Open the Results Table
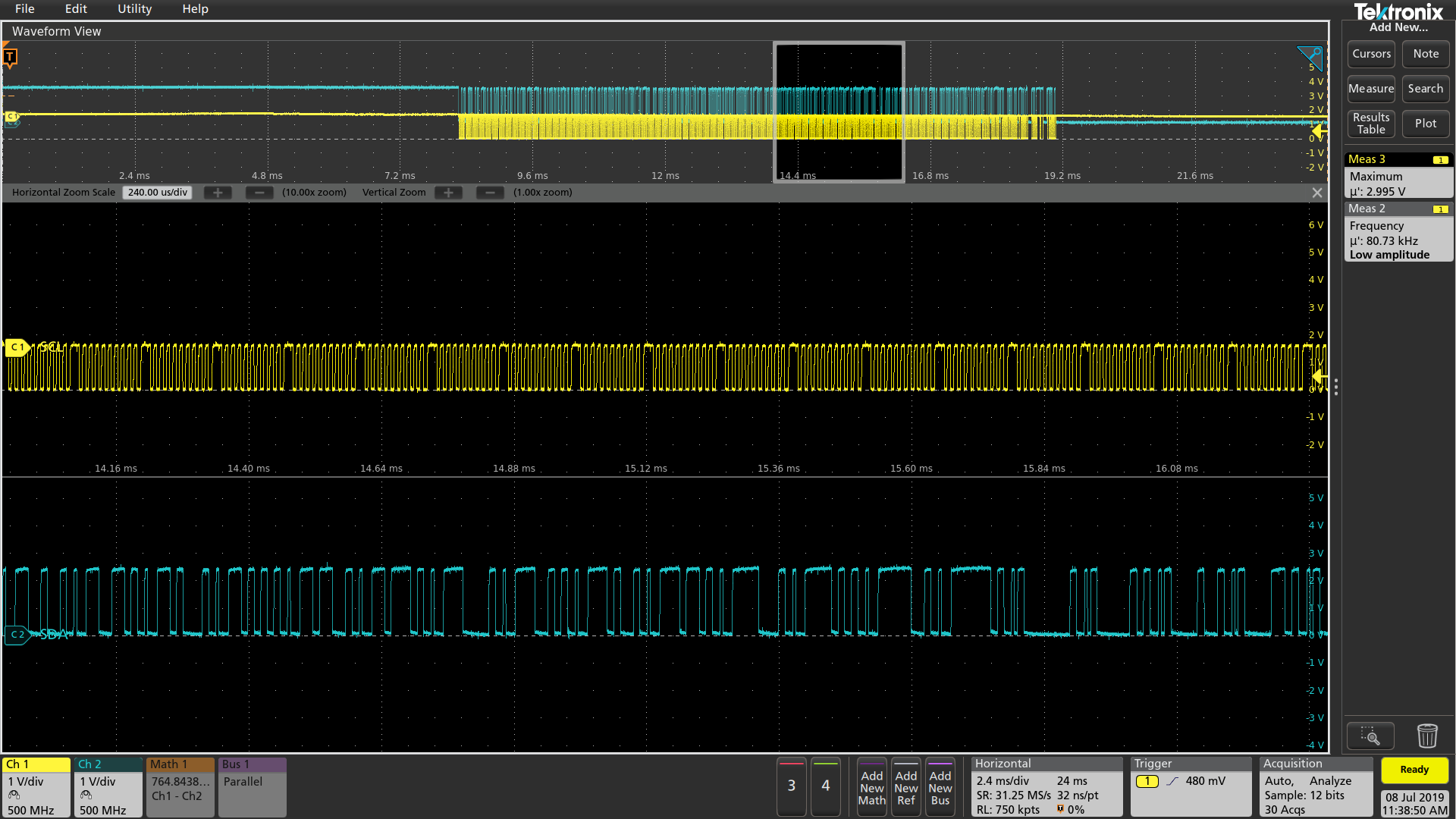This screenshot has height=819, width=1456. tap(1371, 124)
